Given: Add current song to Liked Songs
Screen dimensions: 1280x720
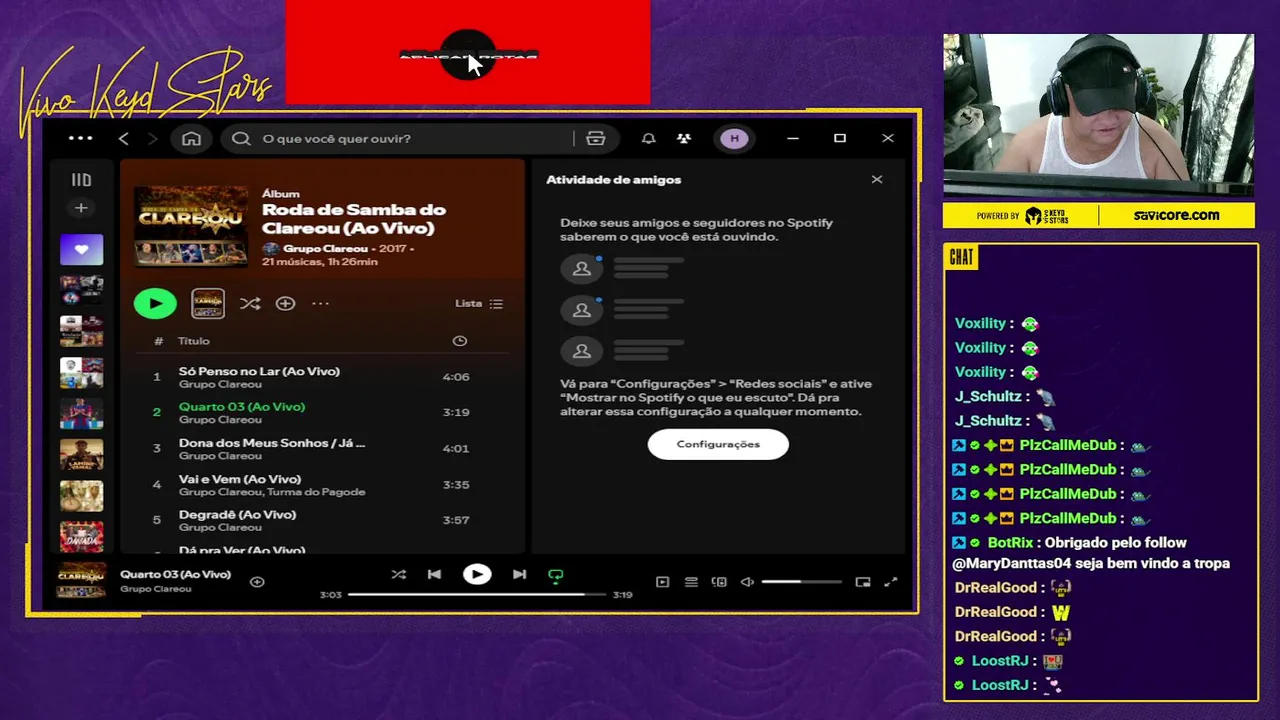Looking at the screenshot, I should tap(257, 581).
